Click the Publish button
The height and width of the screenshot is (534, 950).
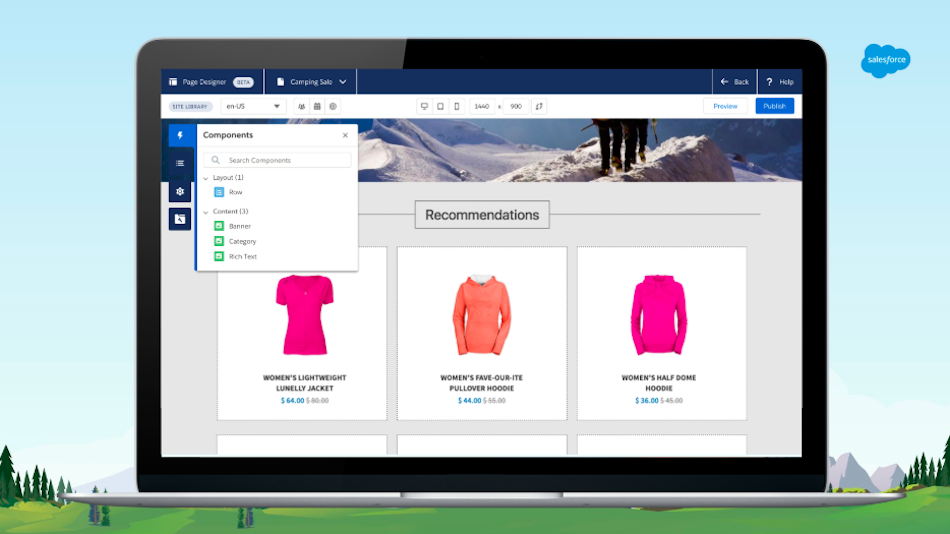(x=774, y=106)
